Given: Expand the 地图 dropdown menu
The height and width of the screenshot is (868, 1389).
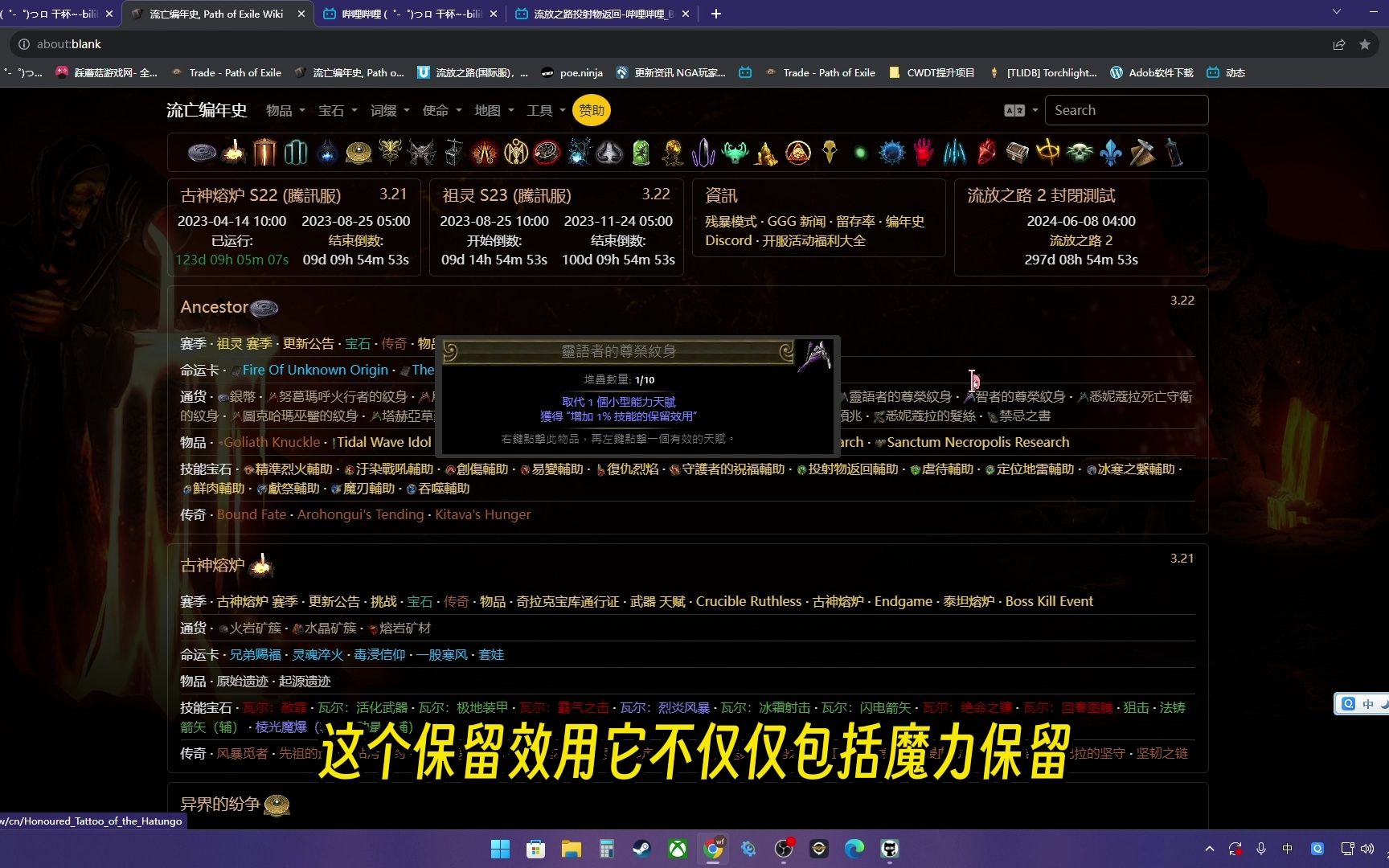Looking at the screenshot, I should coord(494,110).
